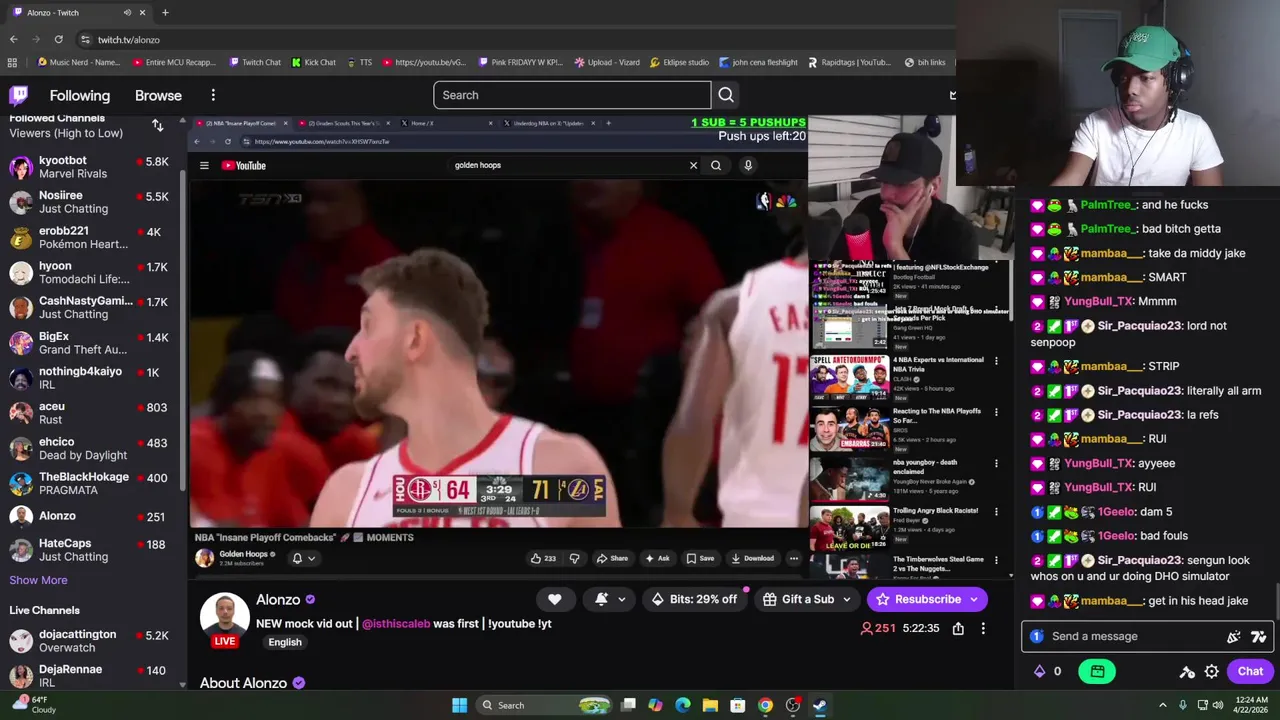The width and height of the screenshot is (1280, 720).
Task: Select kyootbot in followed channels
Action: pos(90,167)
